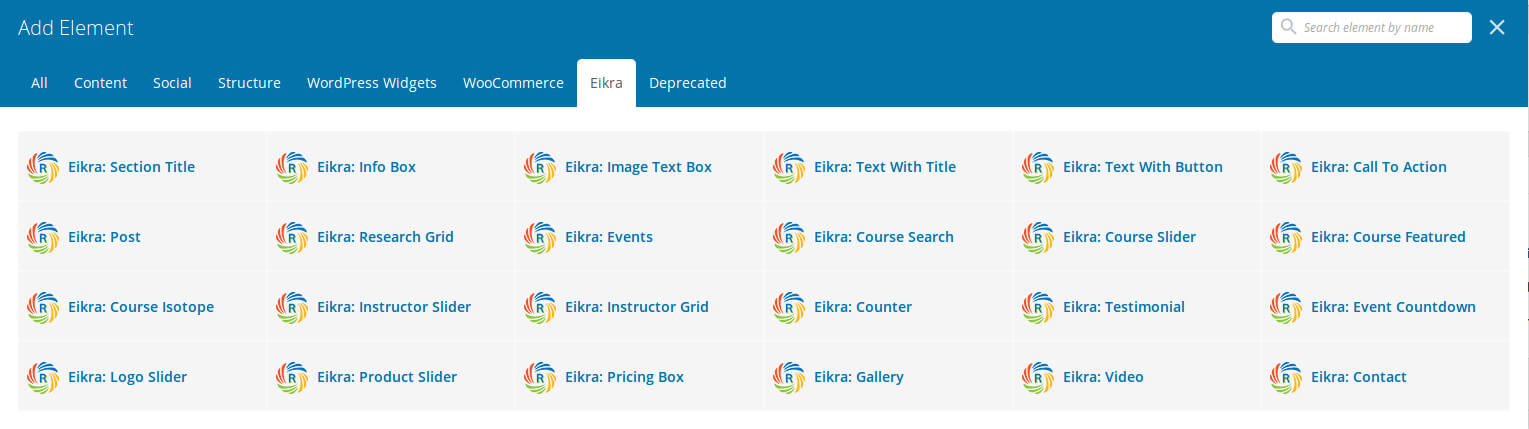Viewport: 1529px width, 429px height.
Task: Select the Eikra: Info Box icon
Action: pyautogui.click(x=291, y=167)
